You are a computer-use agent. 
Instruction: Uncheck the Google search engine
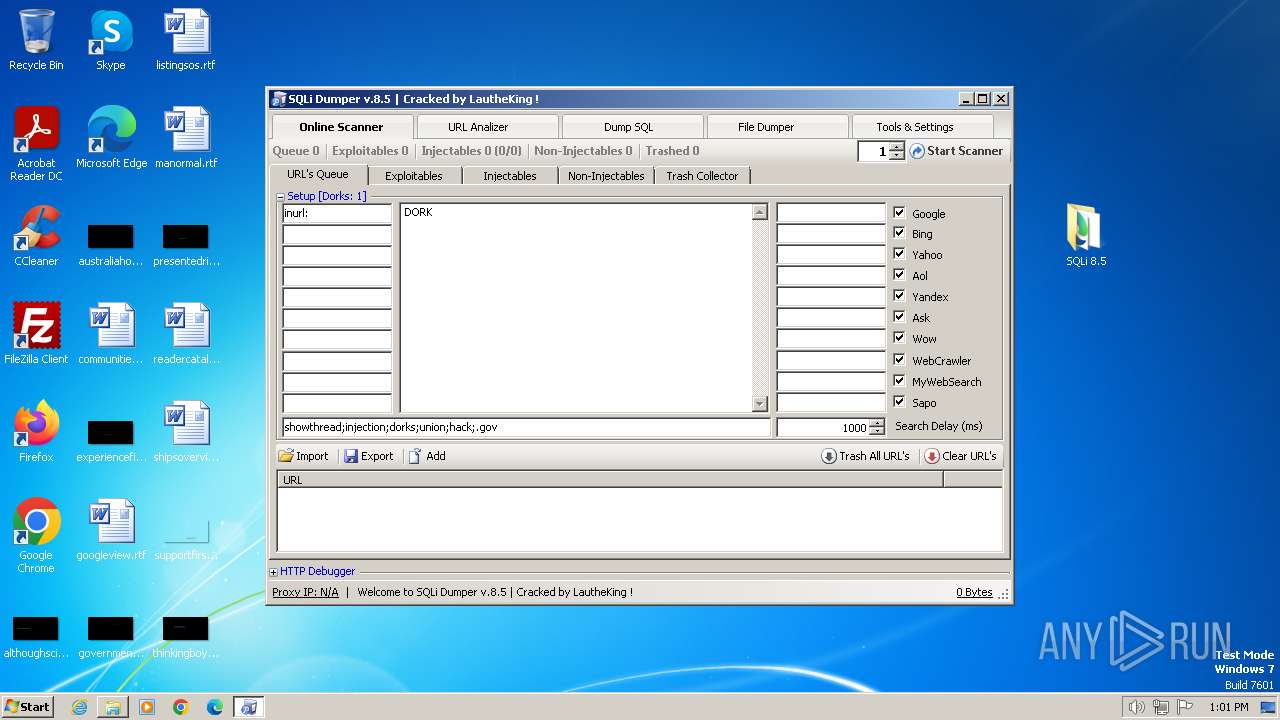click(899, 213)
